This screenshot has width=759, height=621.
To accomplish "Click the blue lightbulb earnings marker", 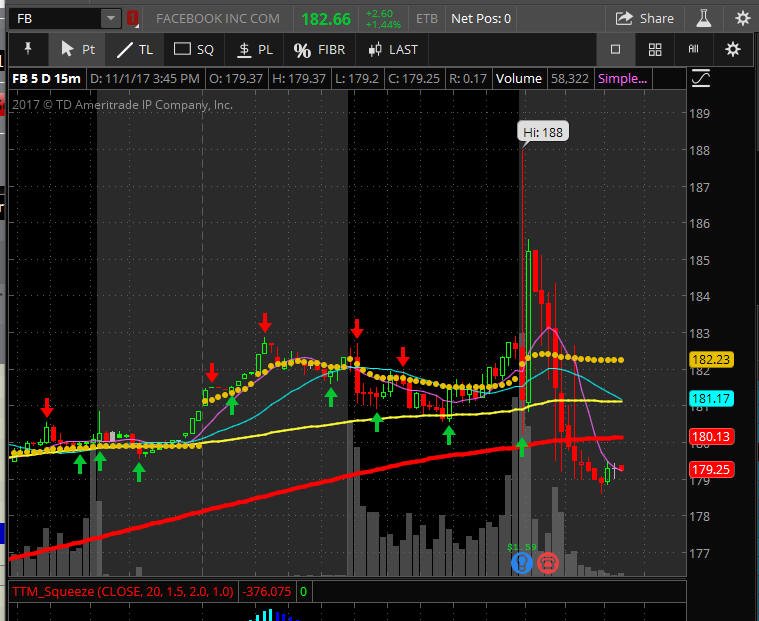I will pyautogui.click(x=522, y=563).
